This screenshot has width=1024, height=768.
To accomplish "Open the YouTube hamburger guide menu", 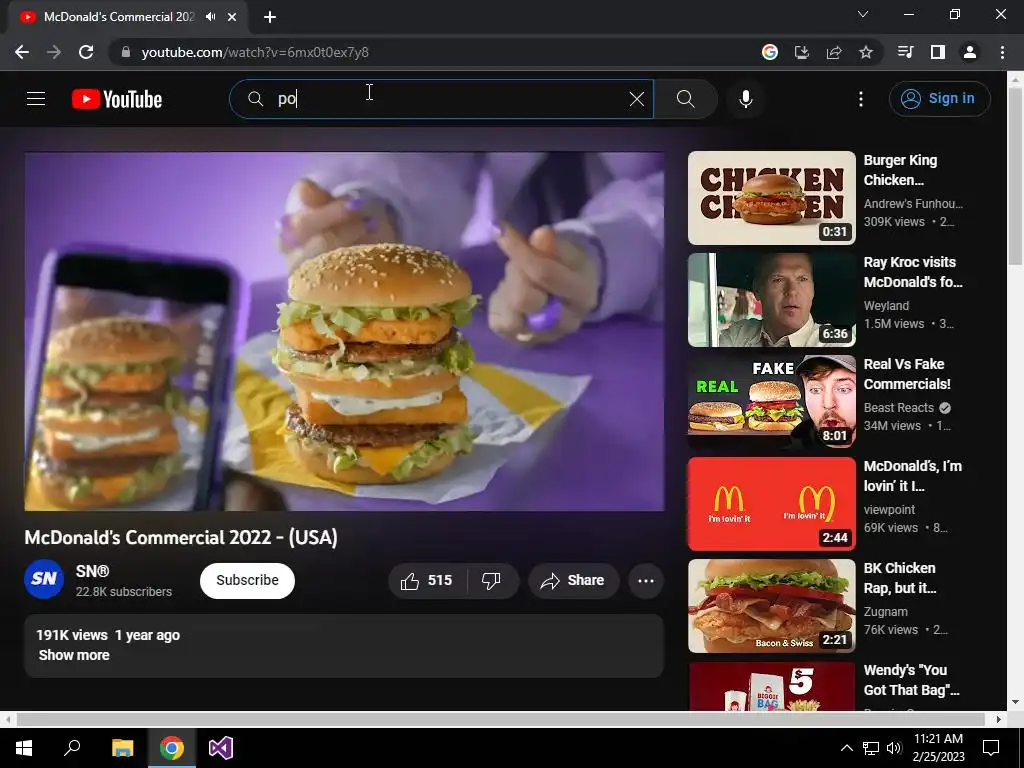I will (x=36, y=99).
